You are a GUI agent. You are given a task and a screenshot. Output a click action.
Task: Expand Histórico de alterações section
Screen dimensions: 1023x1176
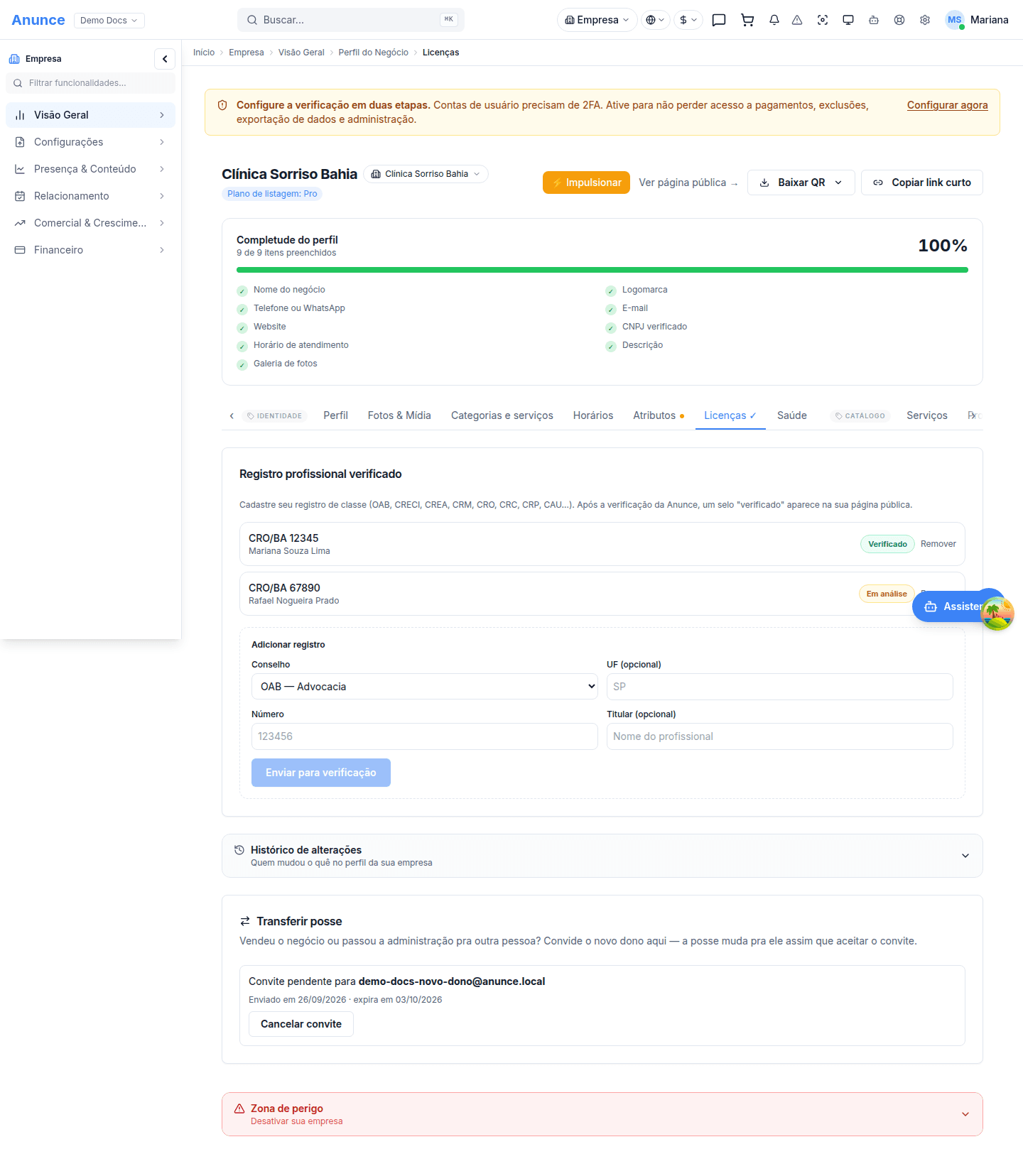click(602, 856)
